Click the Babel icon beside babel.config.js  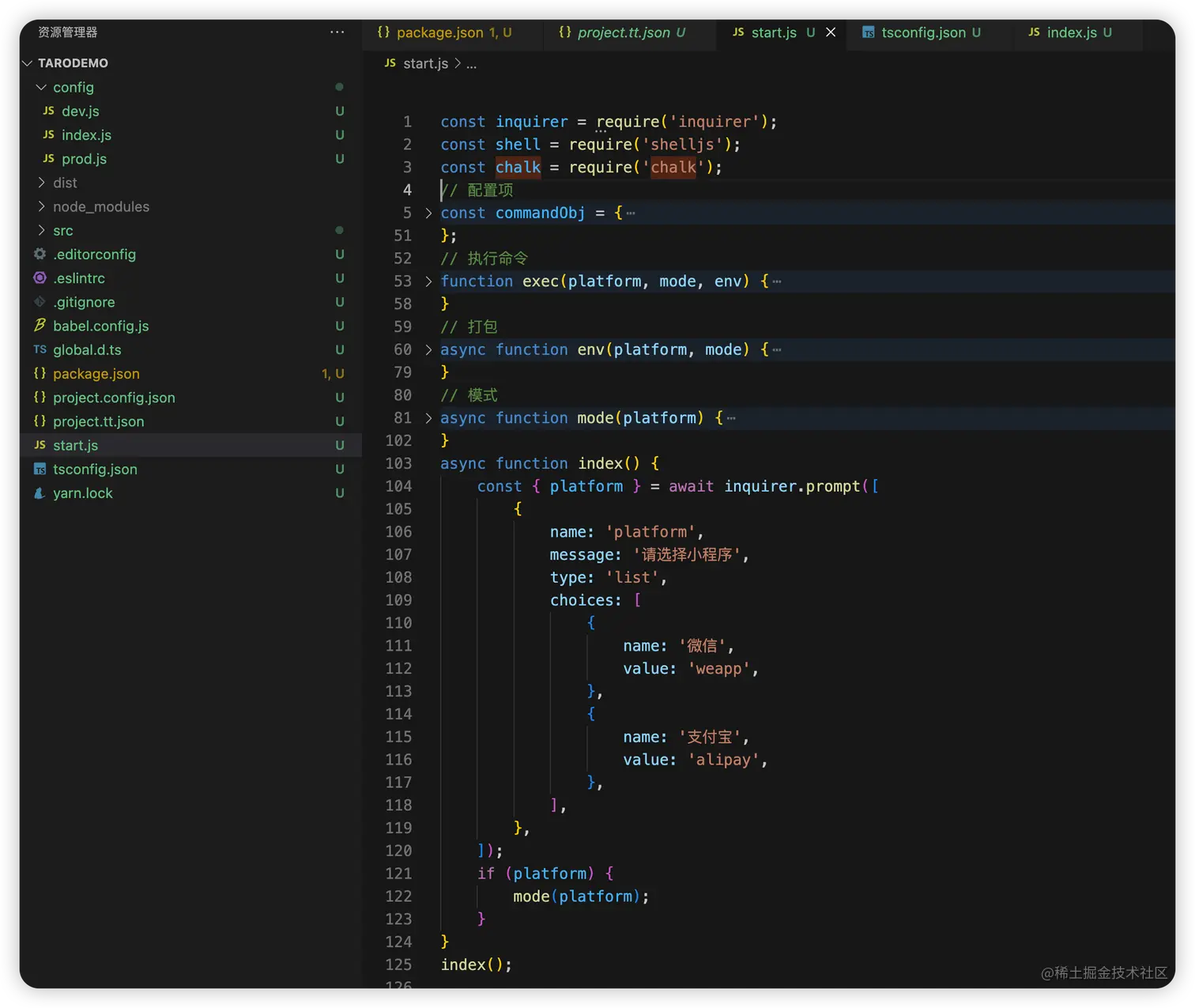click(x=40, y=325)
